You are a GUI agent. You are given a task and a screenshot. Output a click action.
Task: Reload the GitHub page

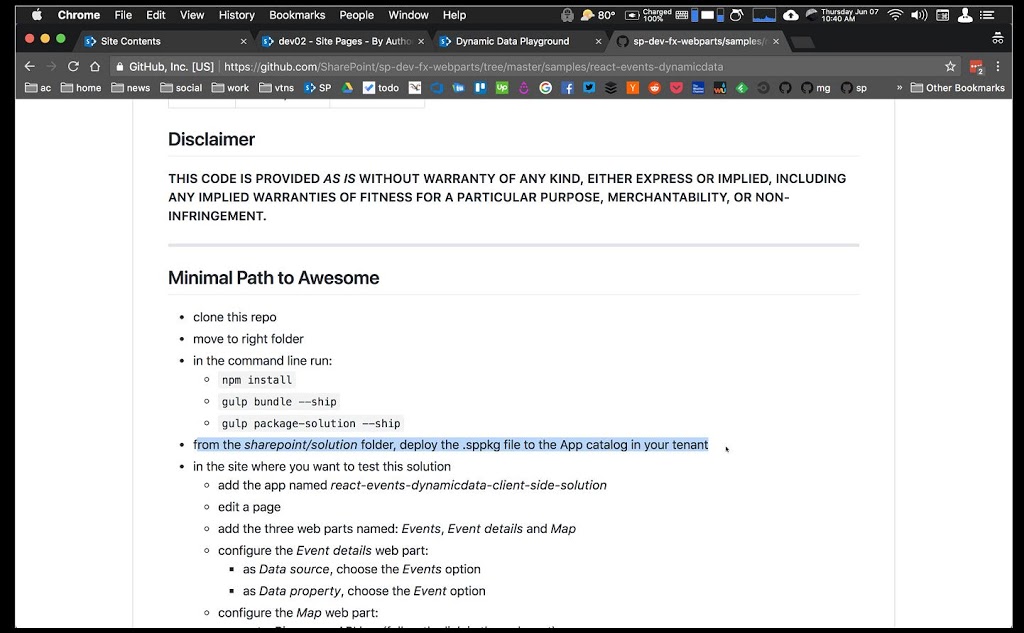click(73, 66)
